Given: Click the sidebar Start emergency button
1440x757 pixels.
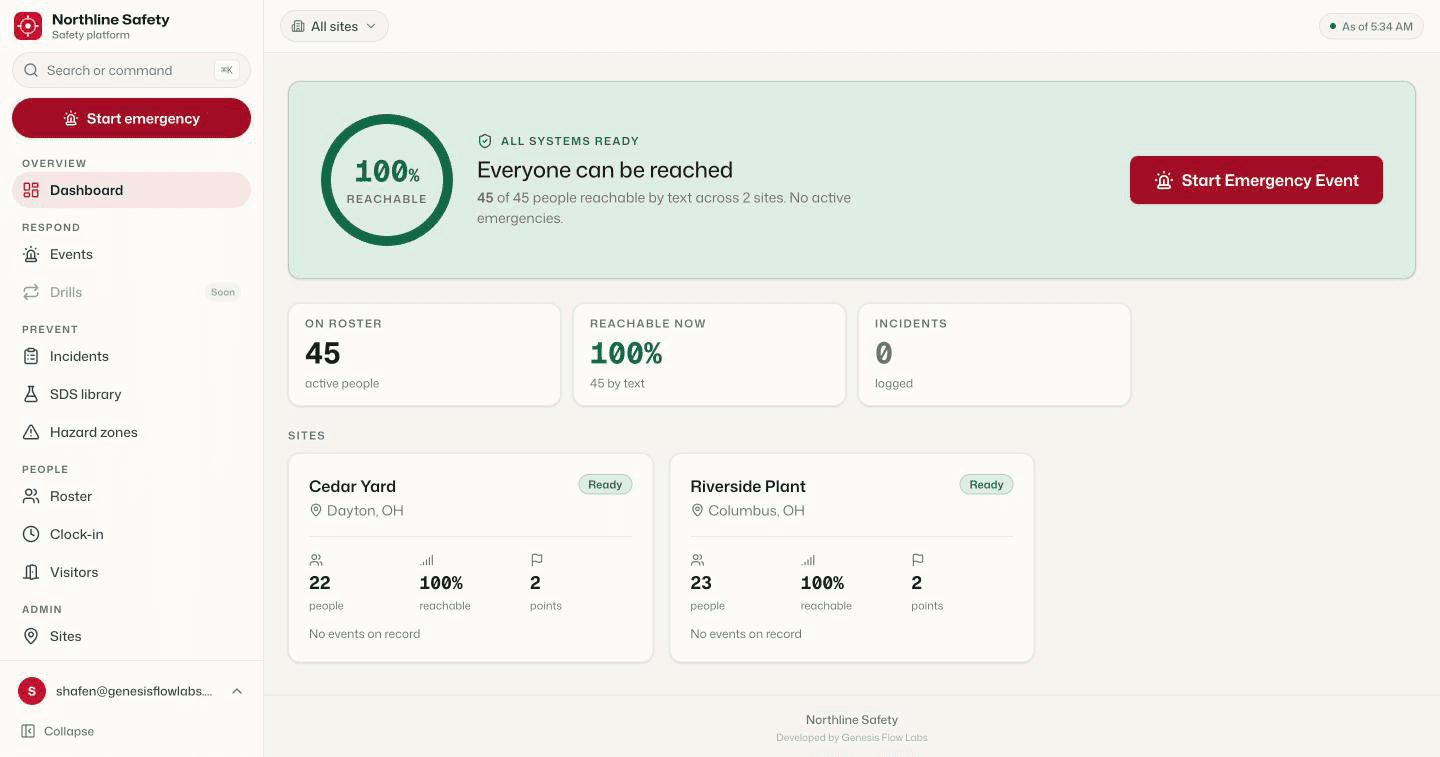Looking at the screenshot, I should click(131, 118).
